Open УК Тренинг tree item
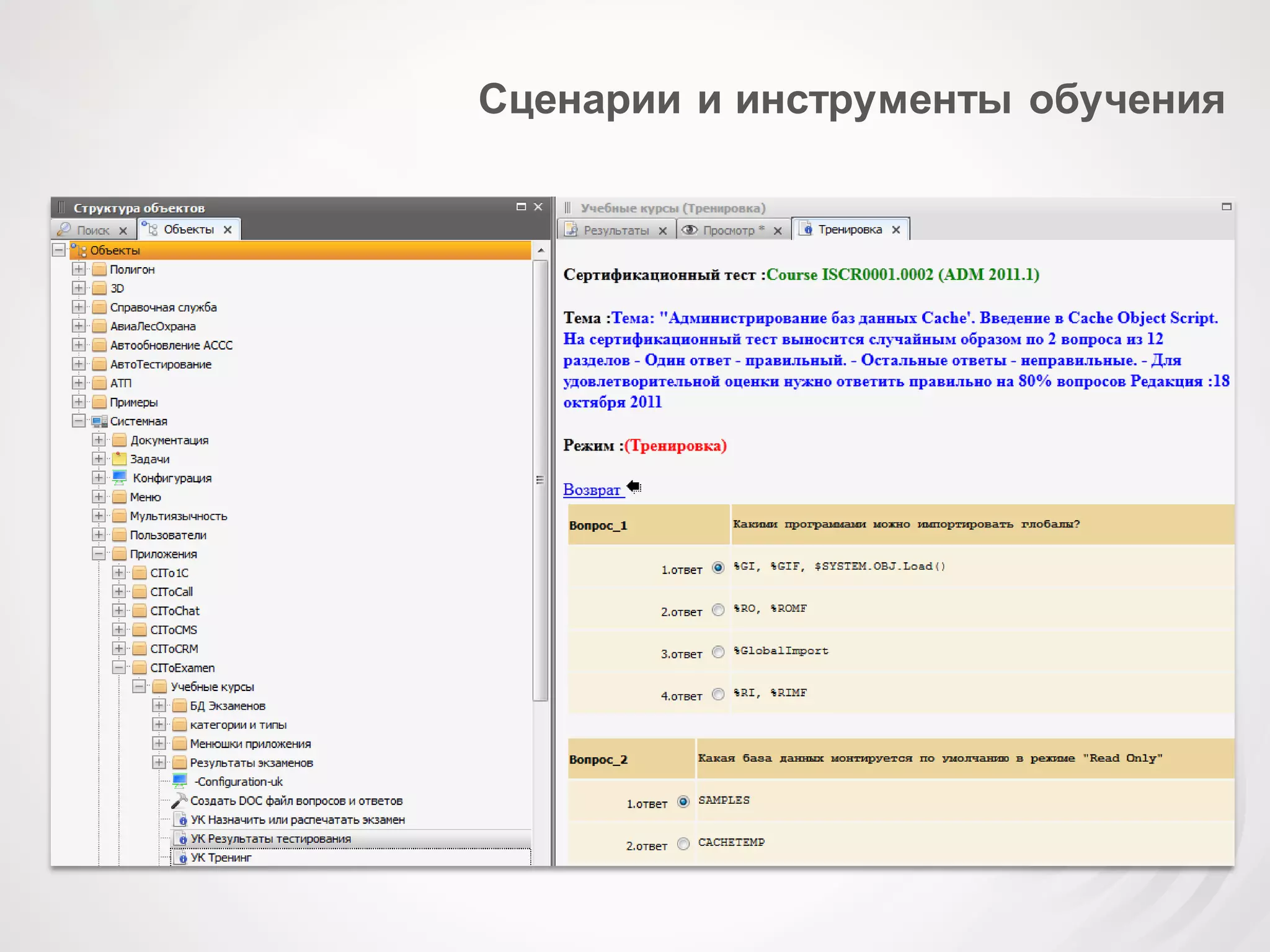1270x952 pixels. coord(221,858)
